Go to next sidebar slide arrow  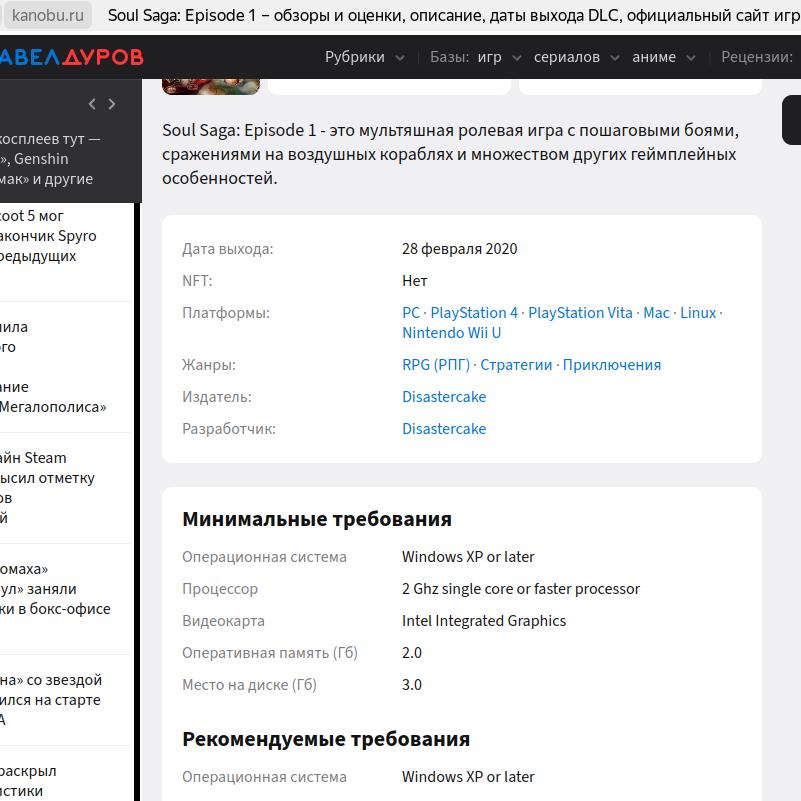pyautogui.click(x=112, y=104)
